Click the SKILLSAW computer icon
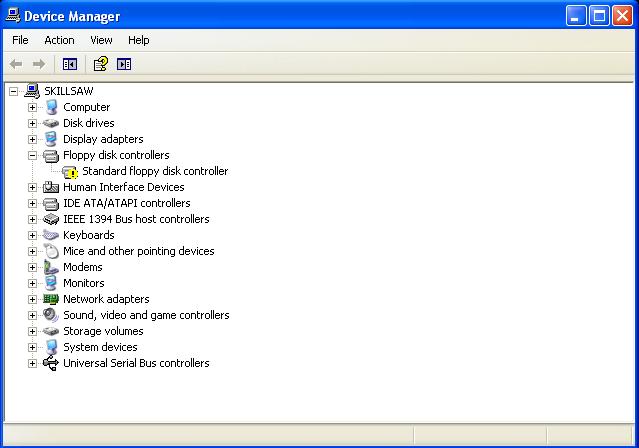 click(32, 91)
